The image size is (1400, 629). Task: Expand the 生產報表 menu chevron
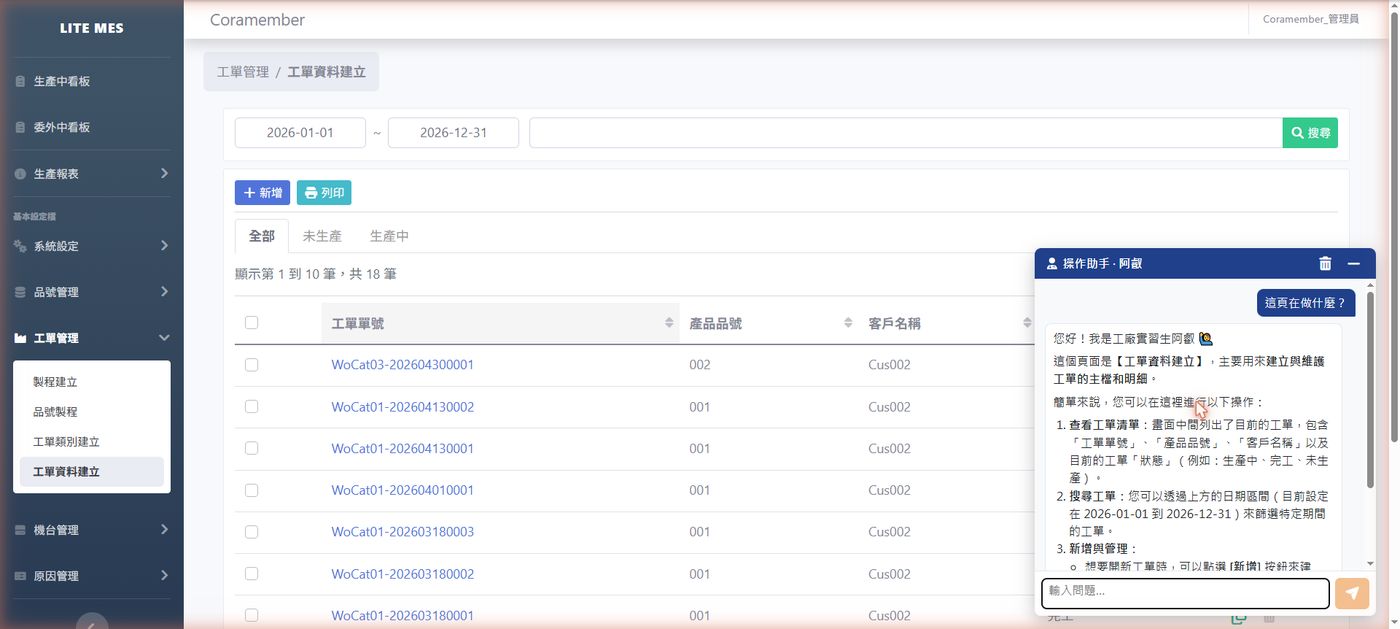pyautogui.click(x=164, y=173)
